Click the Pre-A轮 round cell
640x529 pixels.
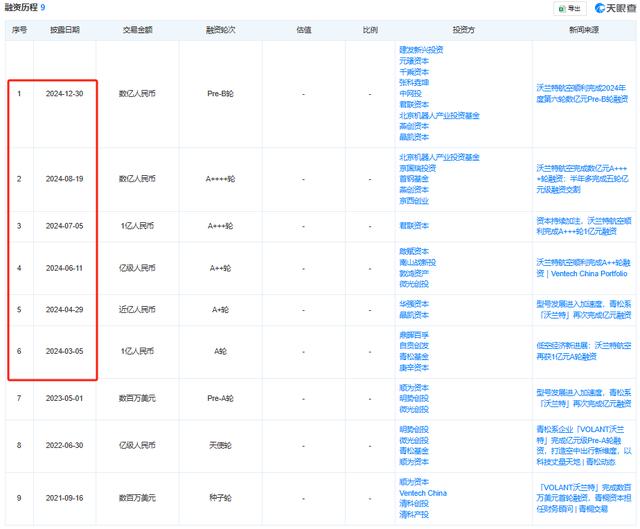(220, 398)
